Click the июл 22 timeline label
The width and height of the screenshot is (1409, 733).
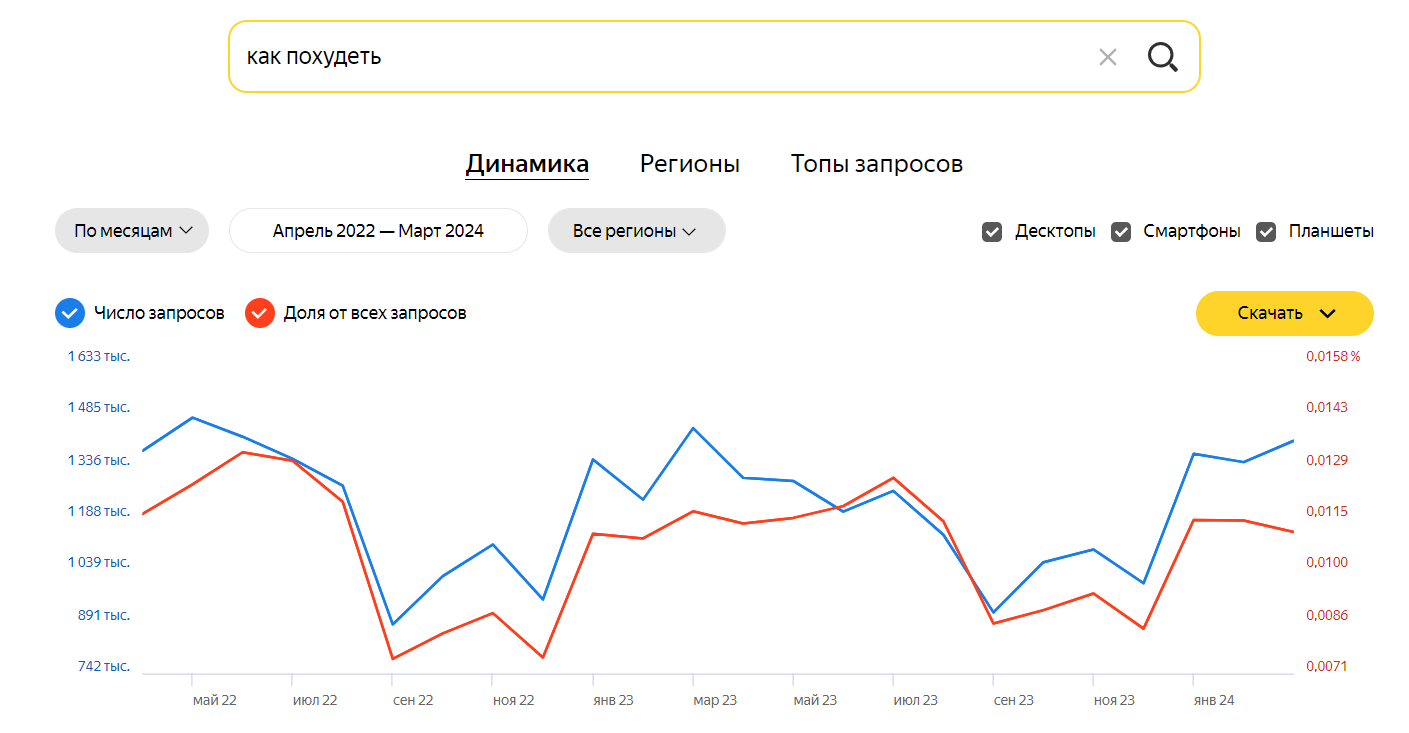click(315, 700)
